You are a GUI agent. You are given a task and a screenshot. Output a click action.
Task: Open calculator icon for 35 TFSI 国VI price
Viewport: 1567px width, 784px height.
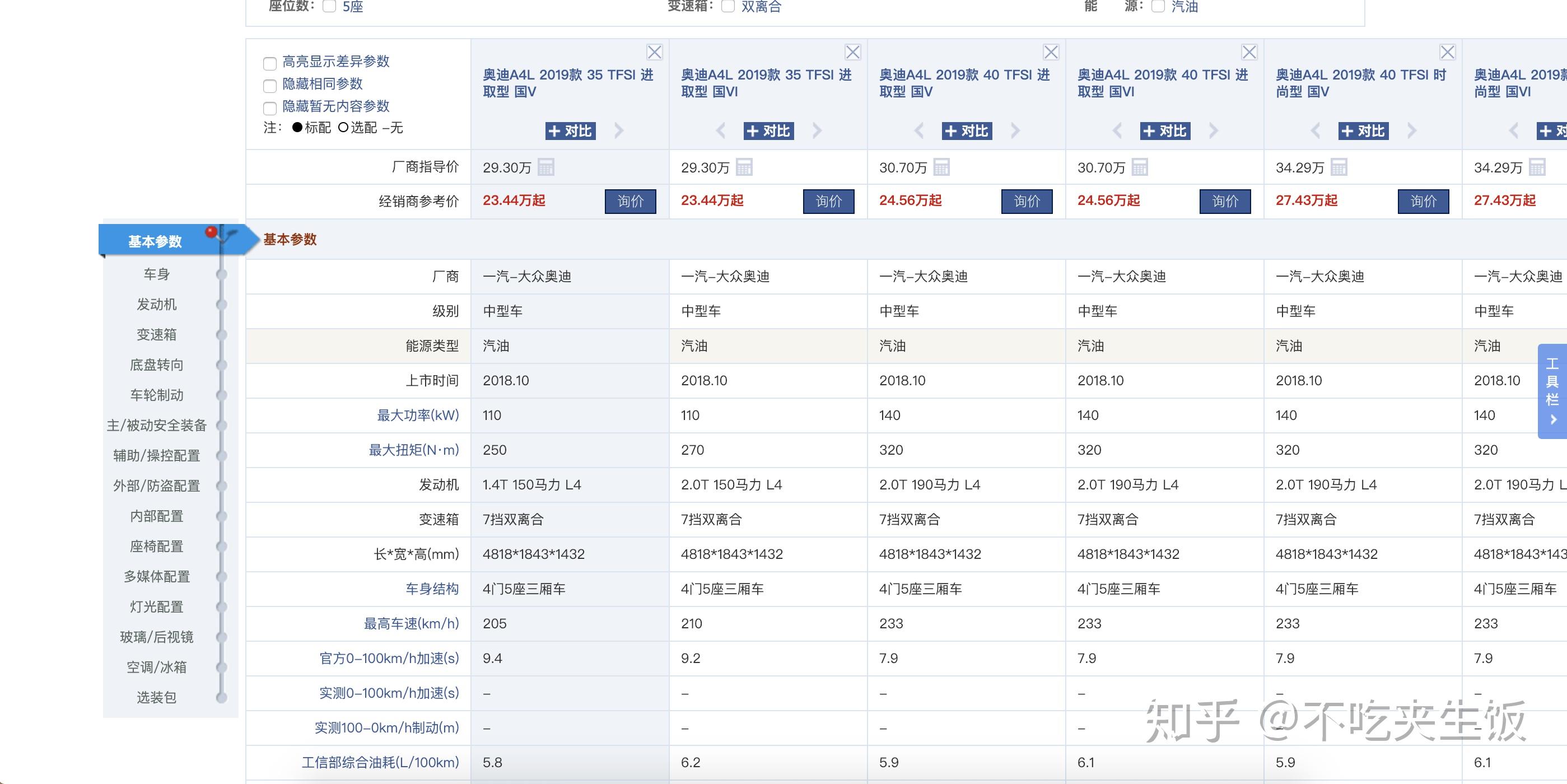[744, 167]
